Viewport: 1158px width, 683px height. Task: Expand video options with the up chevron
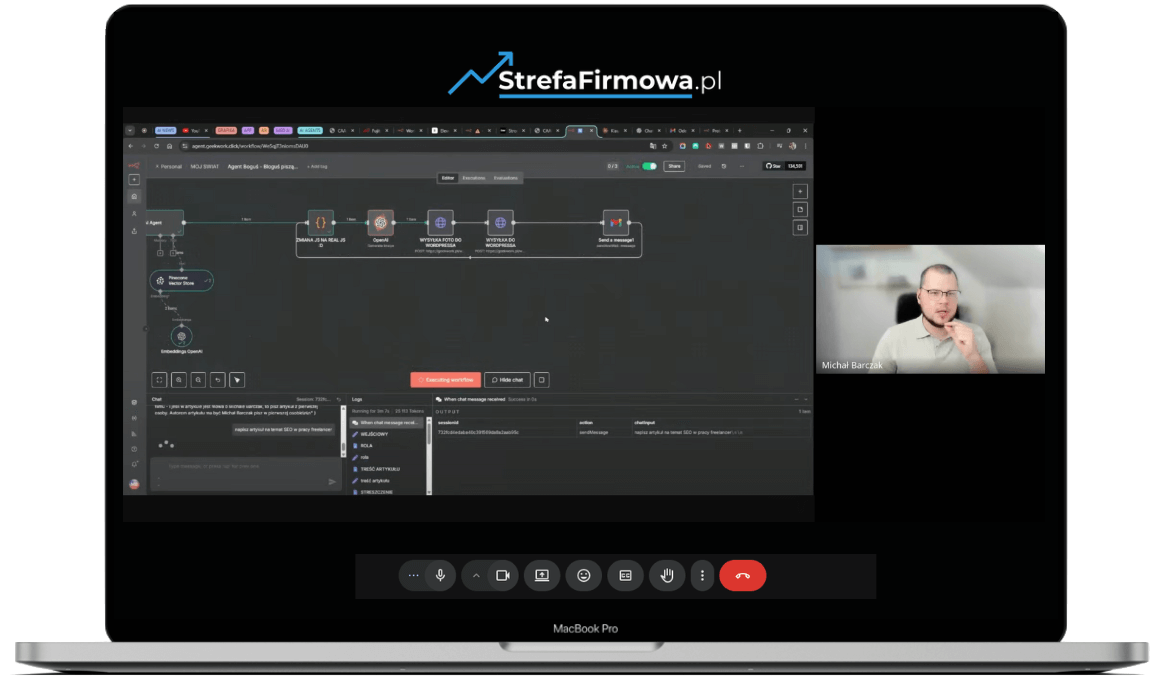476,575
